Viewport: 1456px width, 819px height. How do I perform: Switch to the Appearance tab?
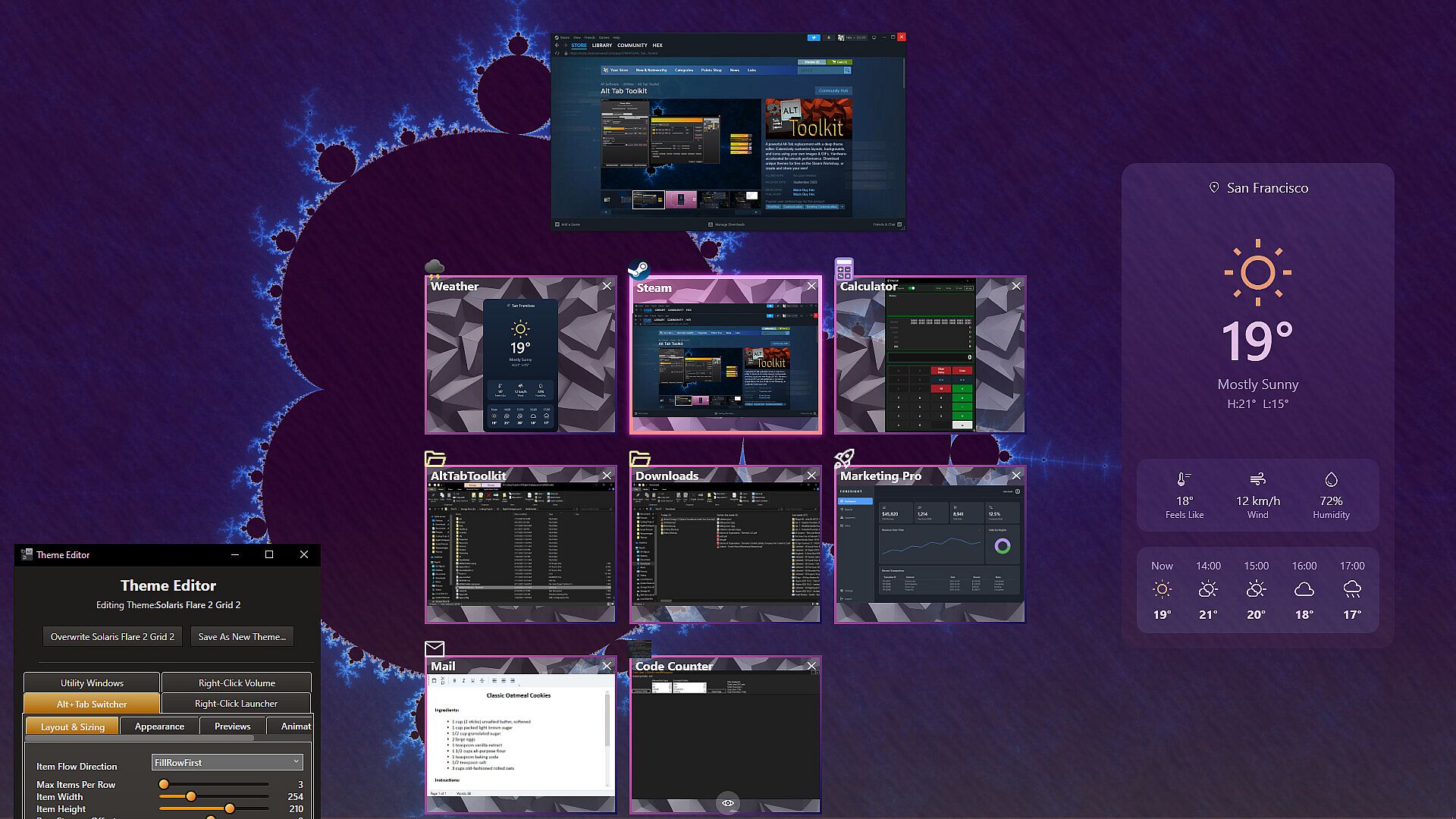point(159,726)
